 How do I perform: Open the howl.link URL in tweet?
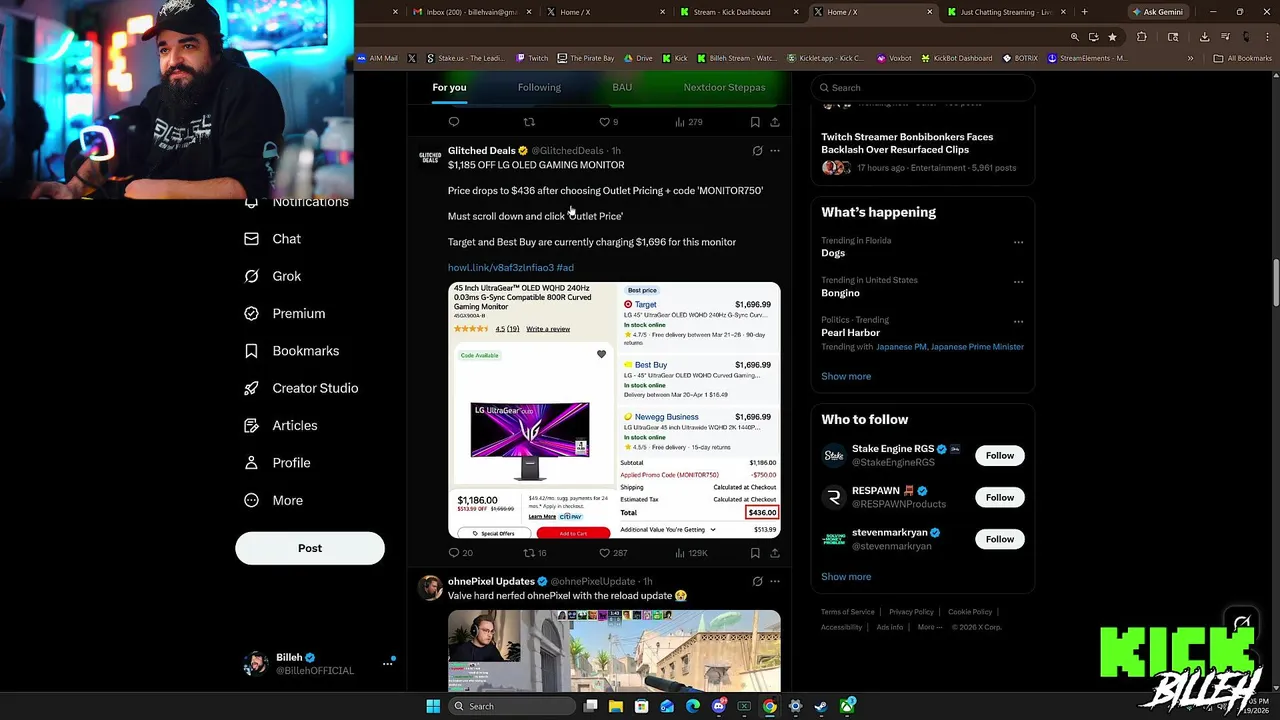pyautogui.click(x=501, y=267)
